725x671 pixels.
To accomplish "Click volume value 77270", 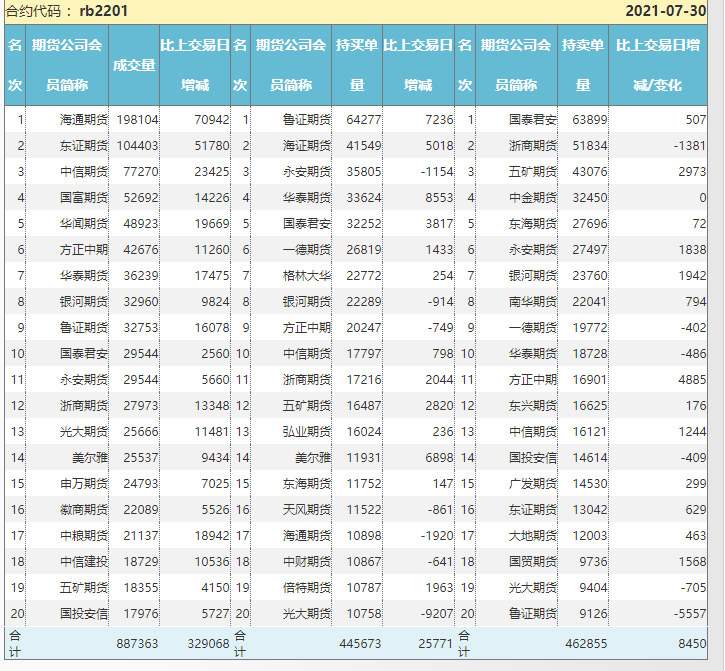I will coord(141,172).
